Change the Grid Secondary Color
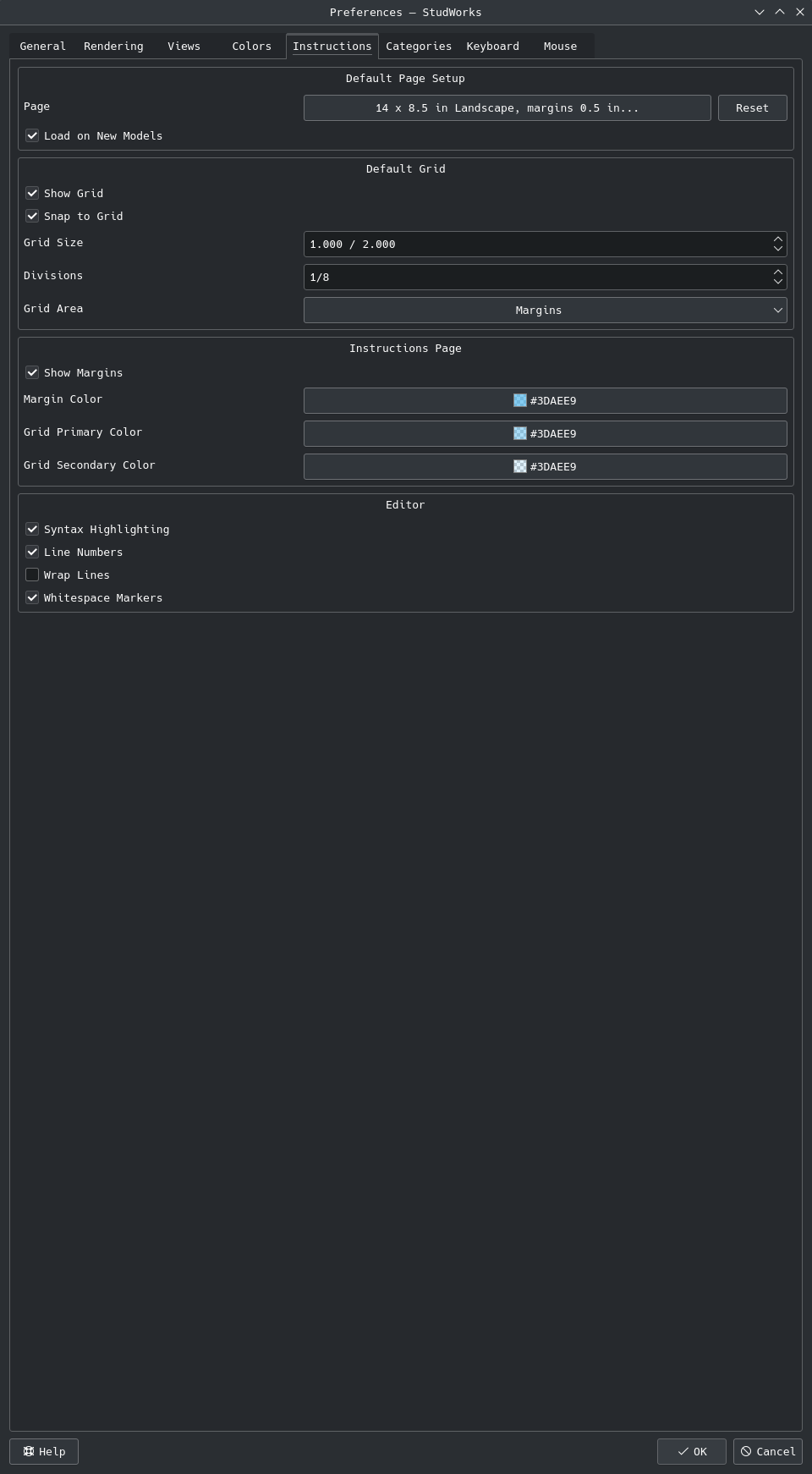Screen dimensions: 812x1474 point(545,466)
